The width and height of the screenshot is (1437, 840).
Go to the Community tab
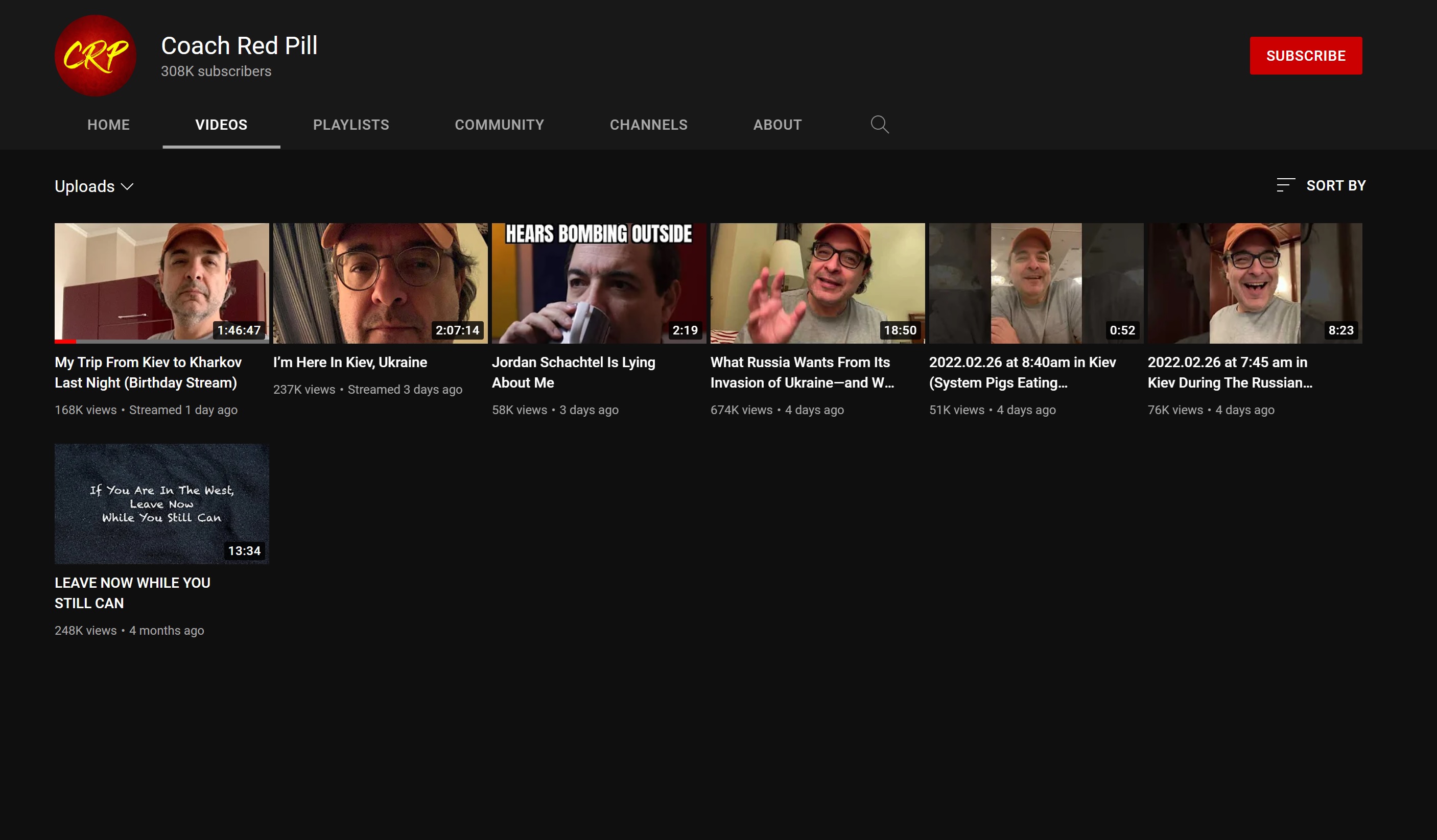click(x=500, y=125)
